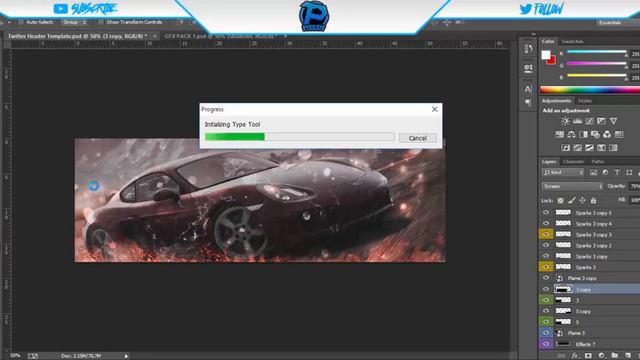Add an Exposure adjustment

coord(601,121)
